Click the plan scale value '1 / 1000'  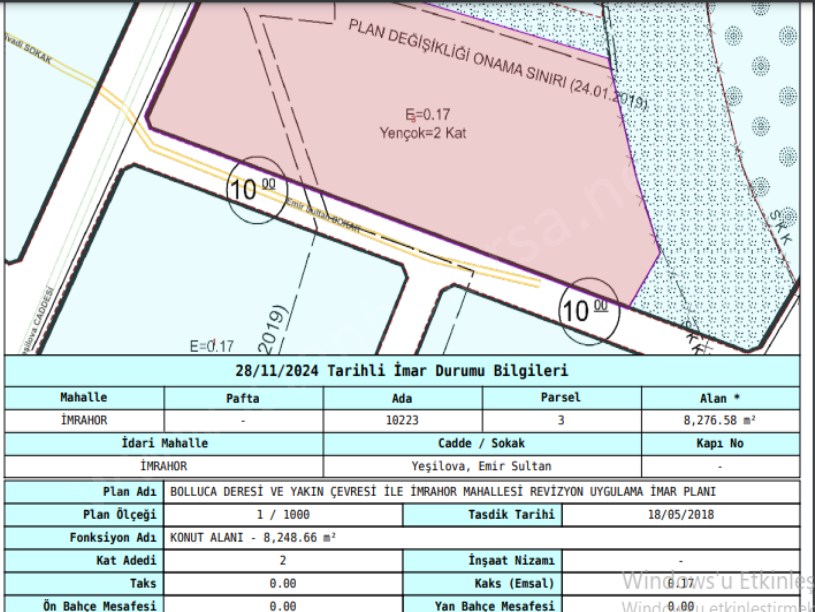283,515
